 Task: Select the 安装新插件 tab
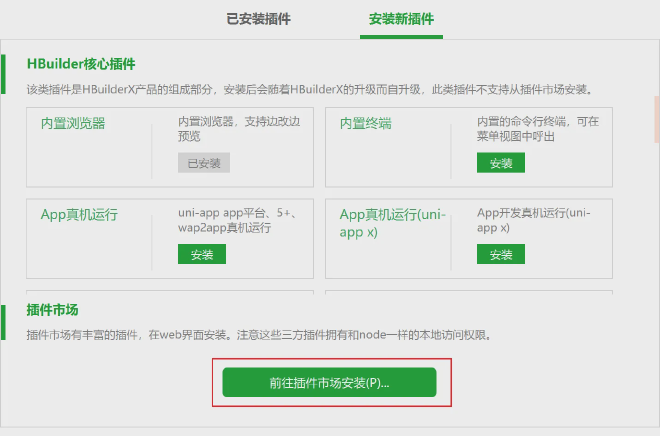(401, 19)
